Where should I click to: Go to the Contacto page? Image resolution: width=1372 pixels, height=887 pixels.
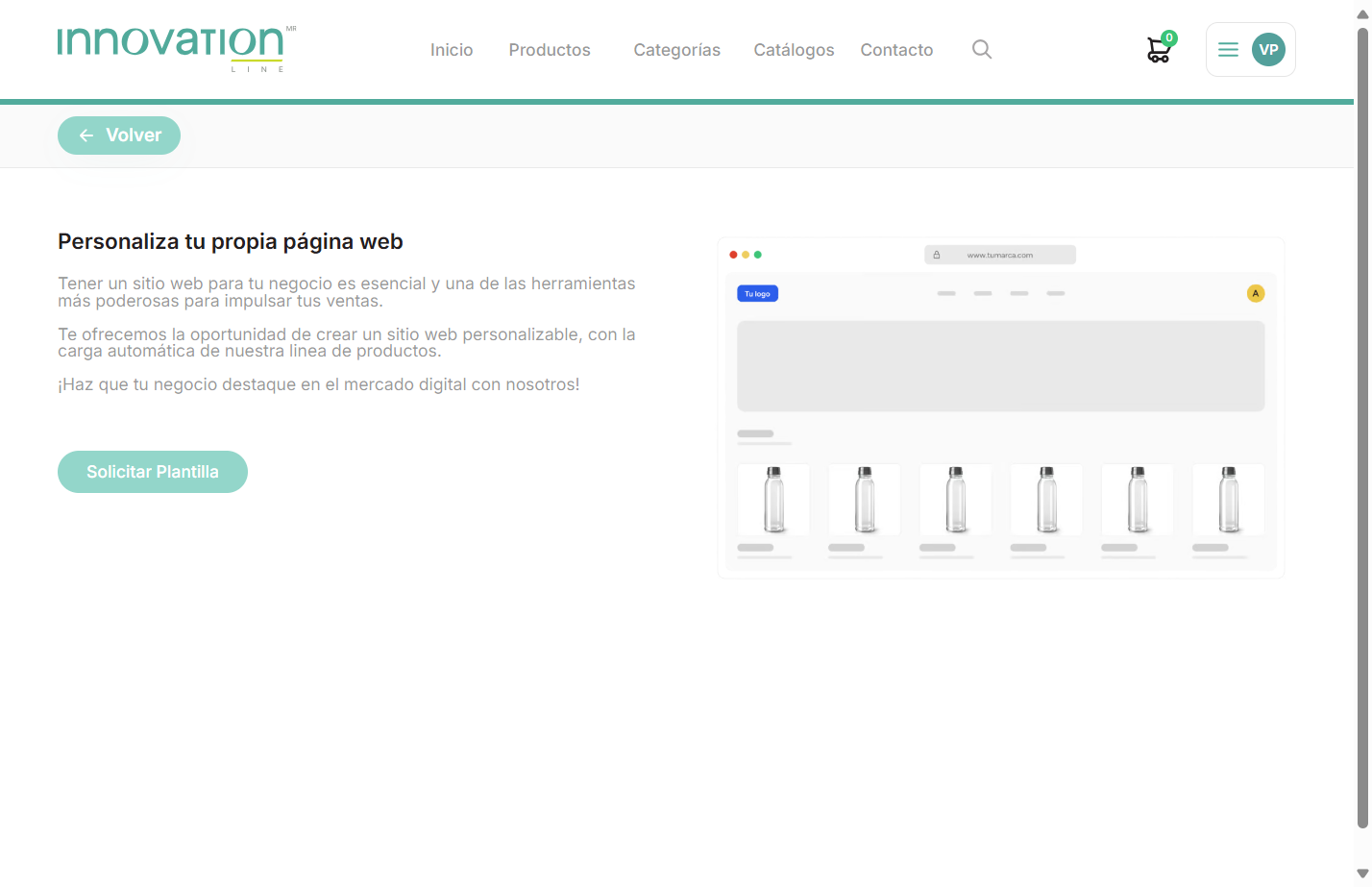(896, 50)
